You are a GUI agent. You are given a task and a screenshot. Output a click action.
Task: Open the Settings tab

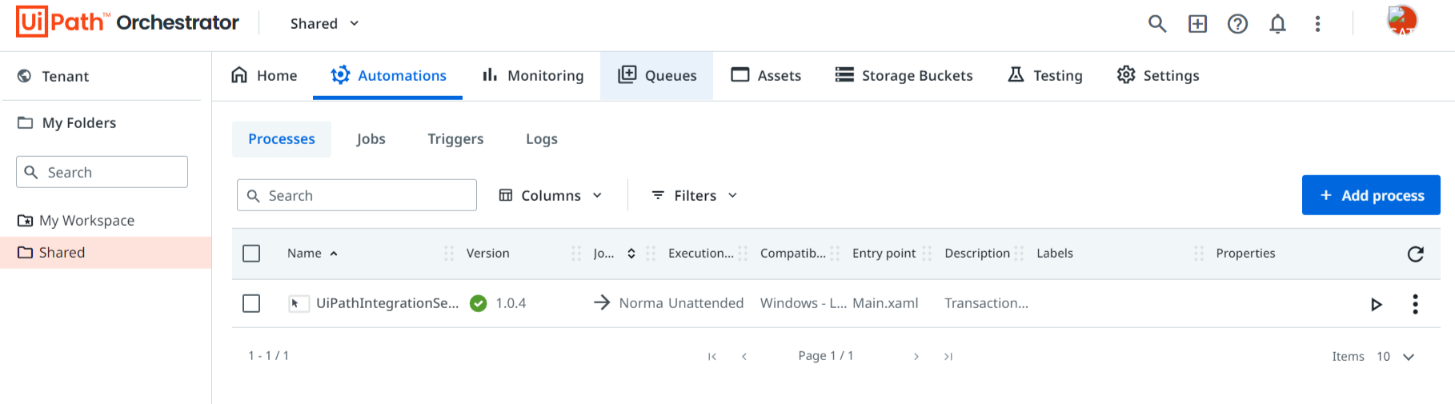pos(1158,76)
